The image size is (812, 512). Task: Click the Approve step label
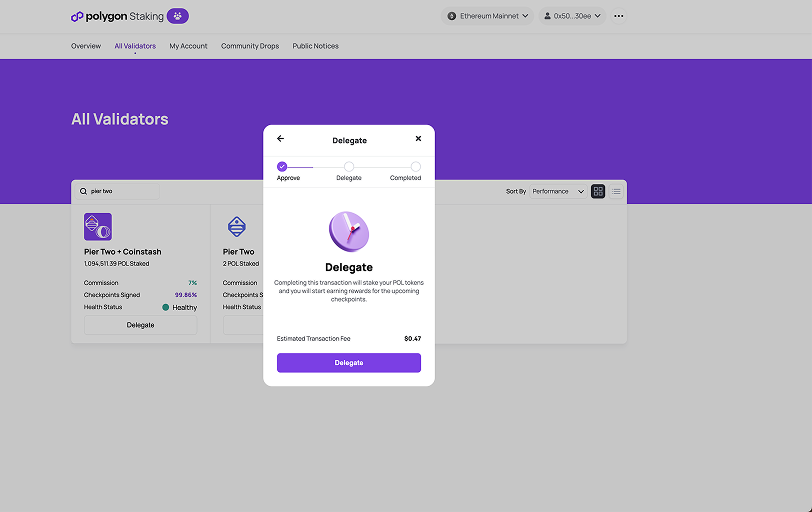click(x=288, y=178)
